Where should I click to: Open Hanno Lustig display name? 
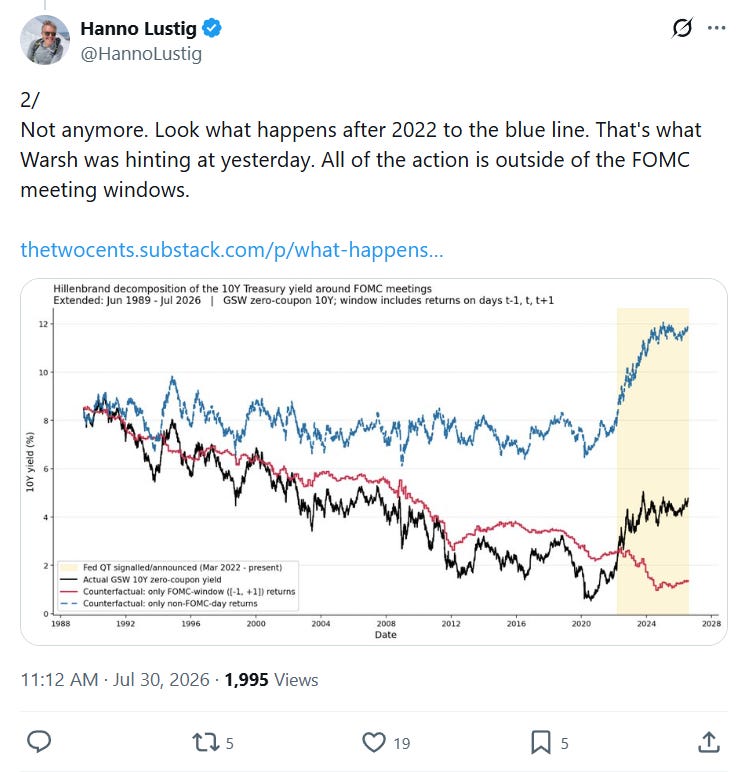[138, 29]
